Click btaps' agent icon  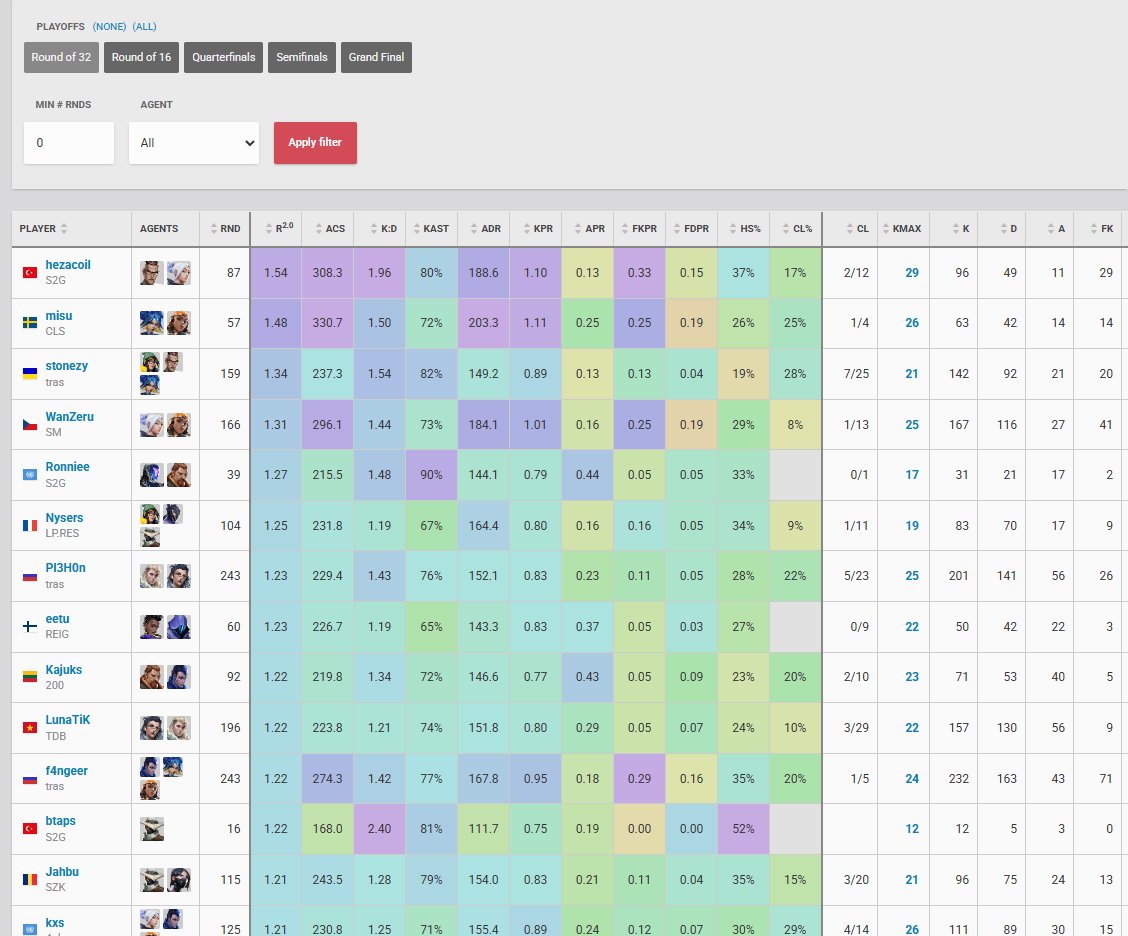(x=152, y=829)
